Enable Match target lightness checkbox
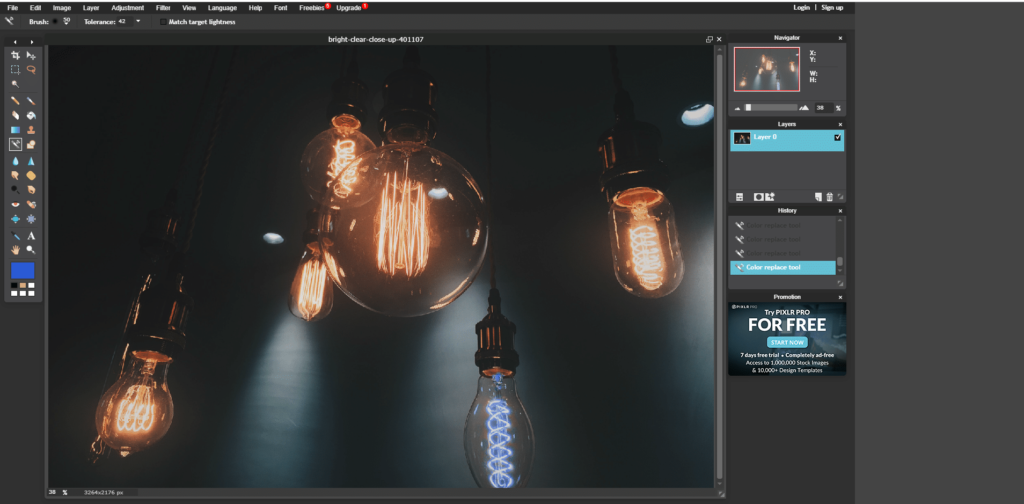Screen dimensions: 1024x504 click(163, 22)
